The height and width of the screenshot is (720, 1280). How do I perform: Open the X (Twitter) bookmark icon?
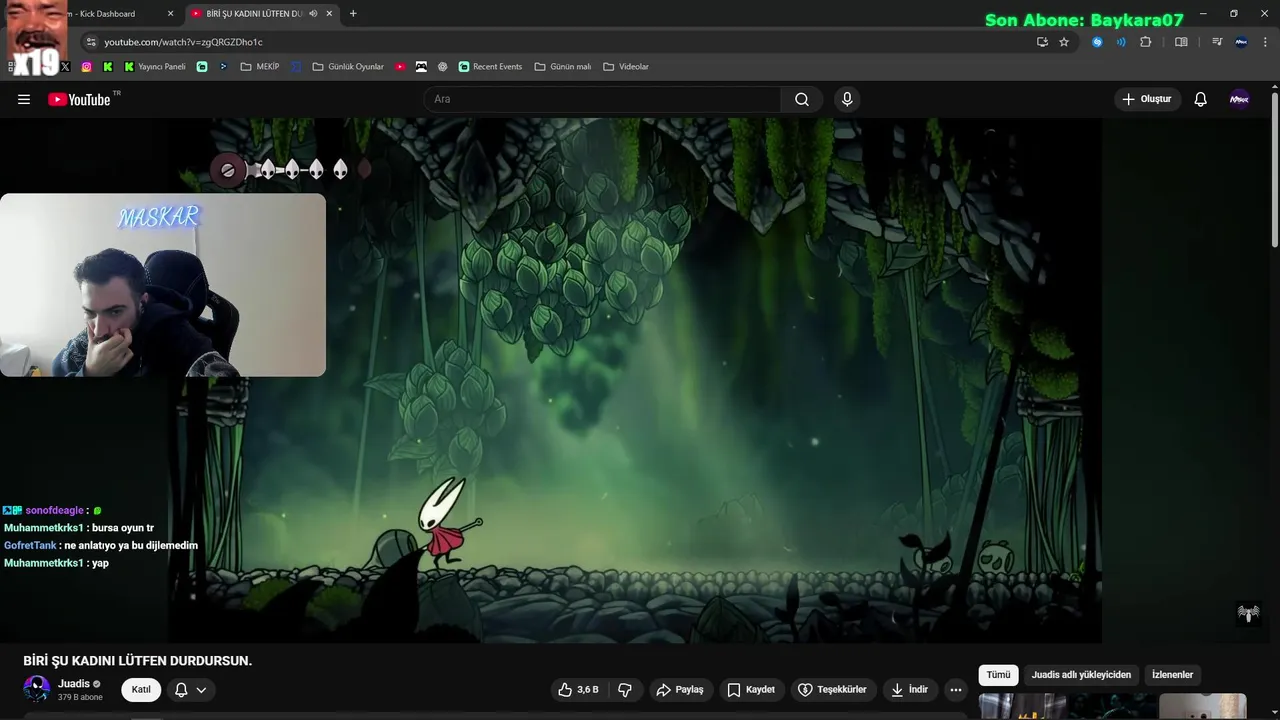65,67
